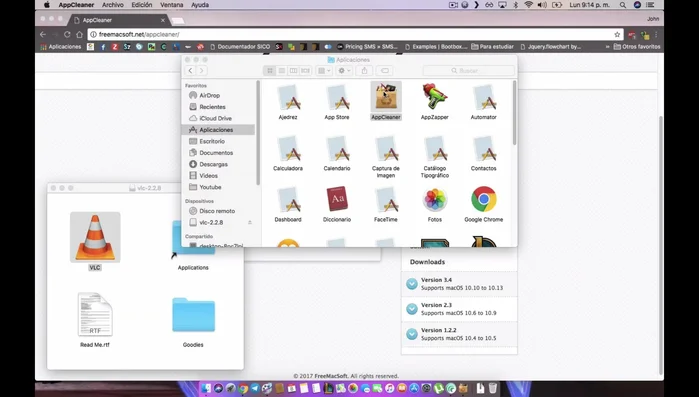699x397 pixels.
Task: Eject the vlc-2.2.8 disk in sidebar
Action: (x=250, y=222)
